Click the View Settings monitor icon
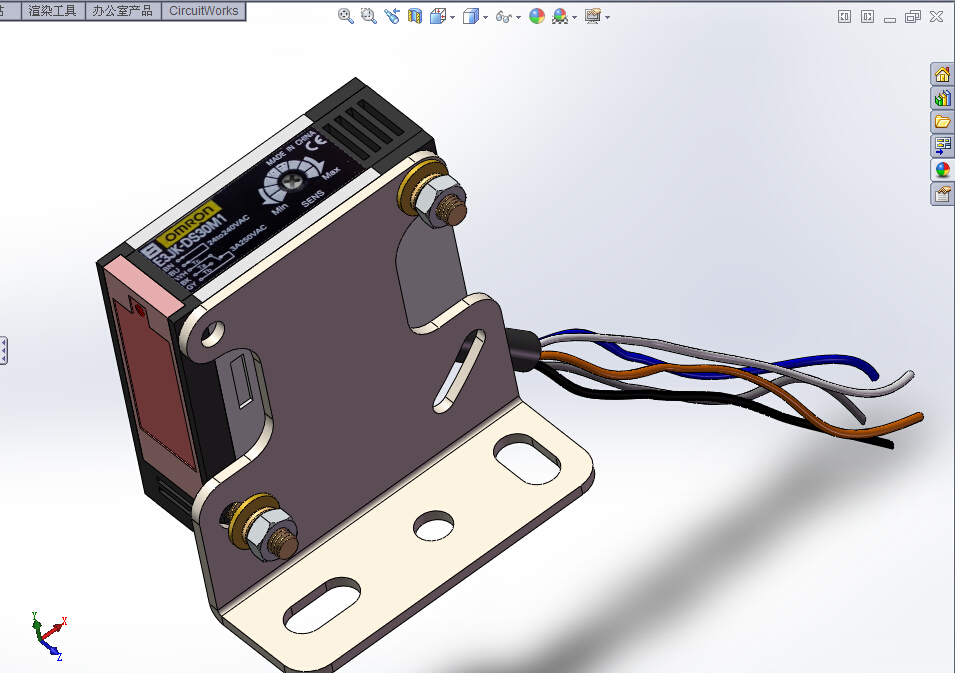 click(x=593, y=16)
